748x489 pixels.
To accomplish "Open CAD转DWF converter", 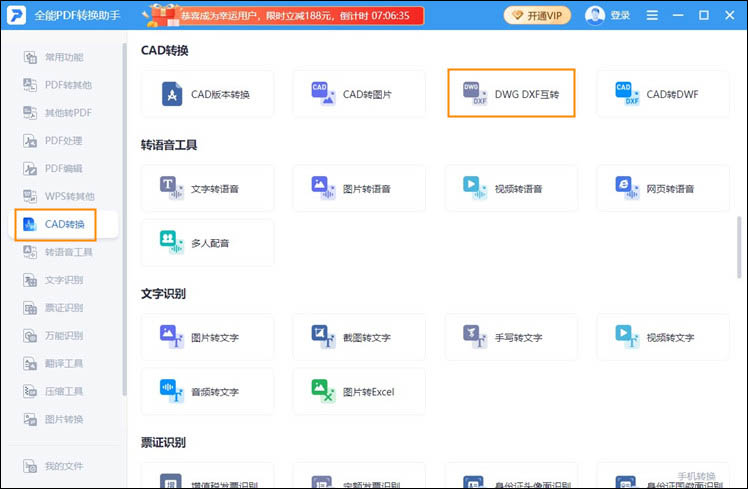I will pos(663,94).
